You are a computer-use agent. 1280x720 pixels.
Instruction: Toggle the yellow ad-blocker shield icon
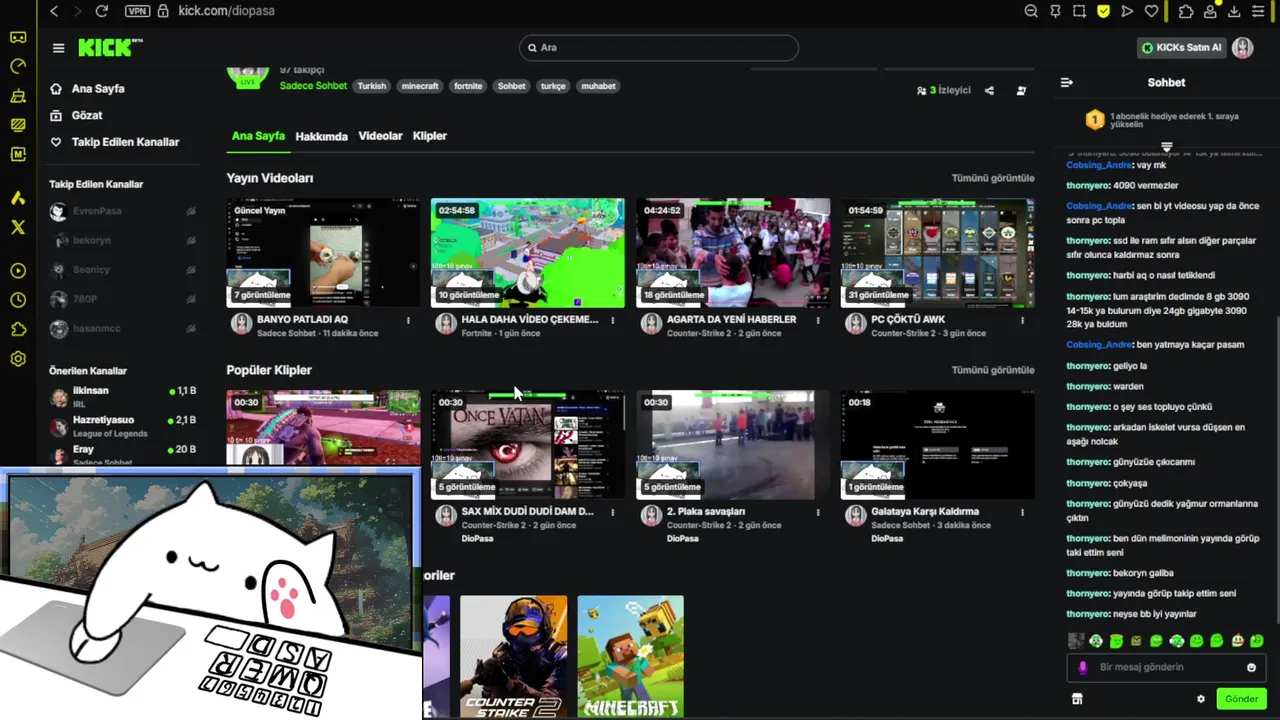1103,11
